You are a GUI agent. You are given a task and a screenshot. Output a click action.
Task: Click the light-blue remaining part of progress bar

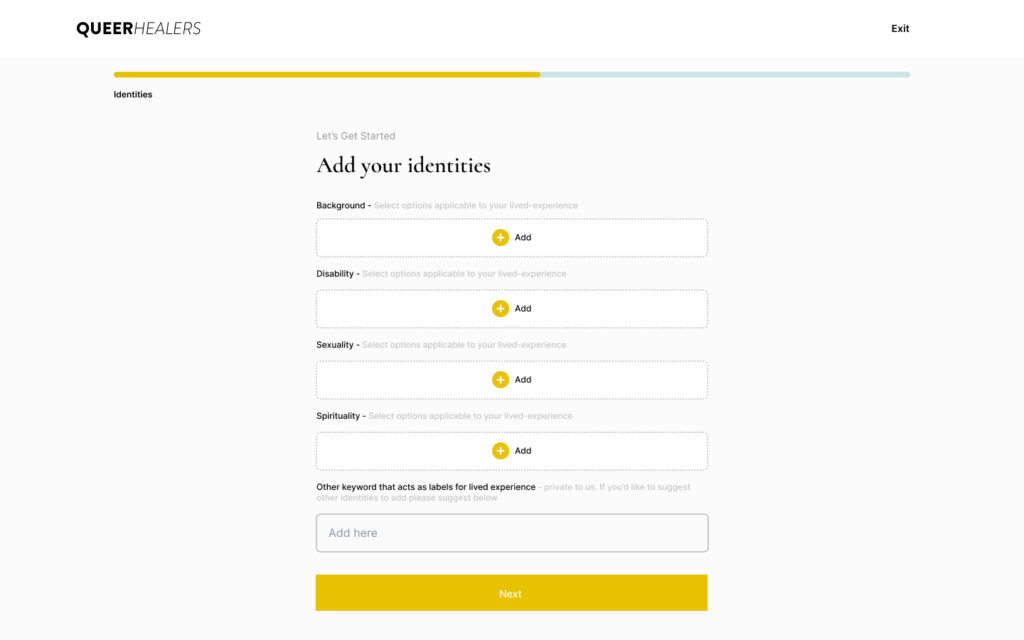[x=725, y=74]
